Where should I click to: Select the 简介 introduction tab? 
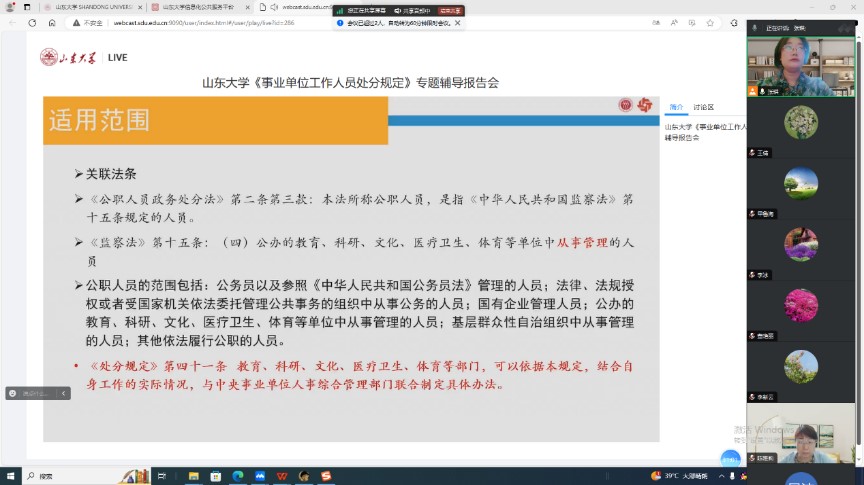pos(676,107)
